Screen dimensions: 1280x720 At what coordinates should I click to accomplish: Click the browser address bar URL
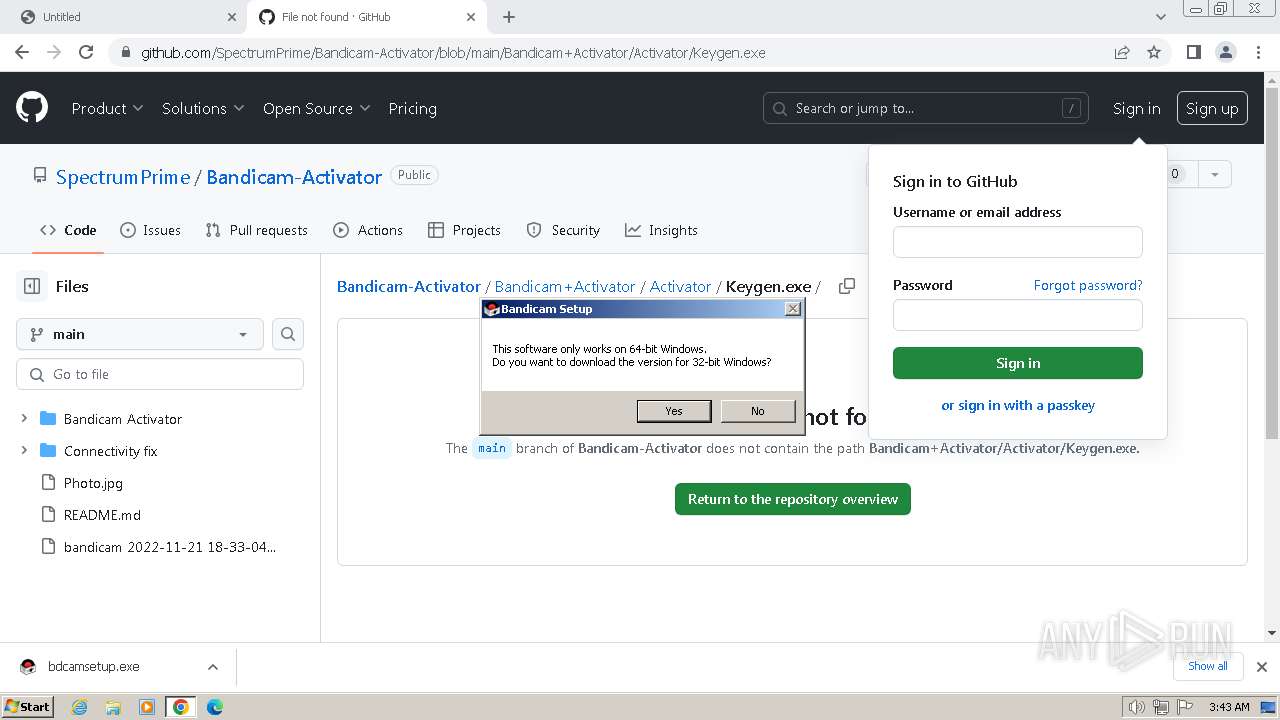click(x=453, y=52)
